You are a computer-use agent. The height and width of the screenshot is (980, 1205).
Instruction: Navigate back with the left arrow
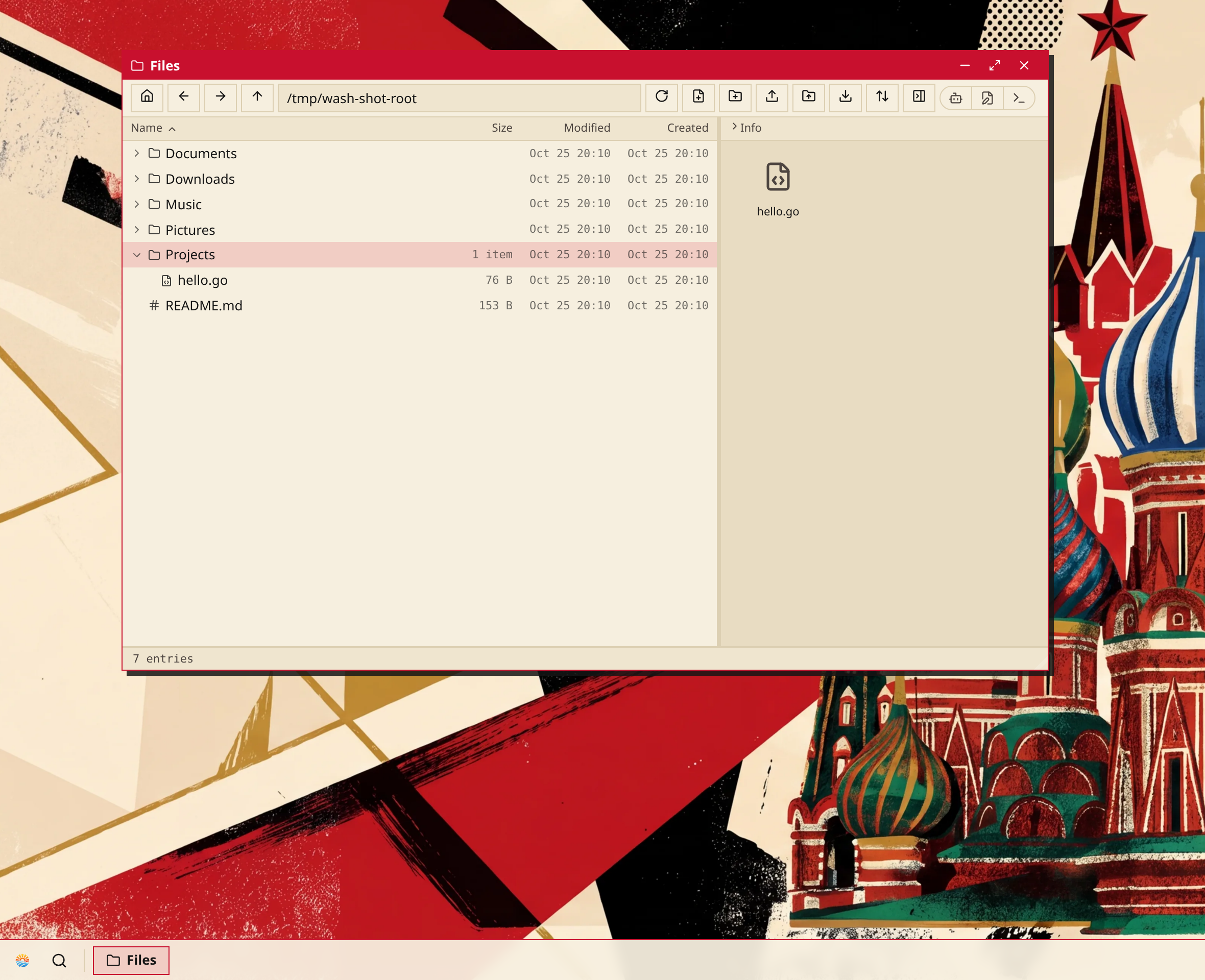[x=183, y=97]
